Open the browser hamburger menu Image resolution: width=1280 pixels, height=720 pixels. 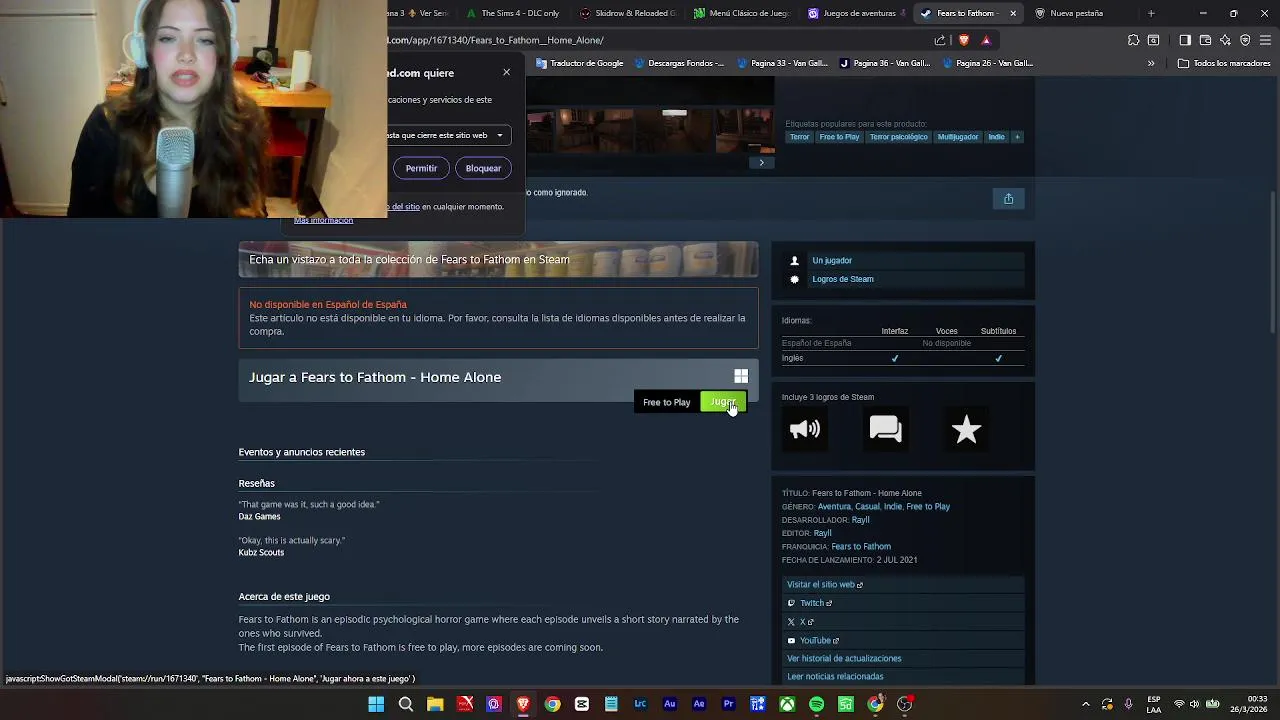[x=1265, y=40]
